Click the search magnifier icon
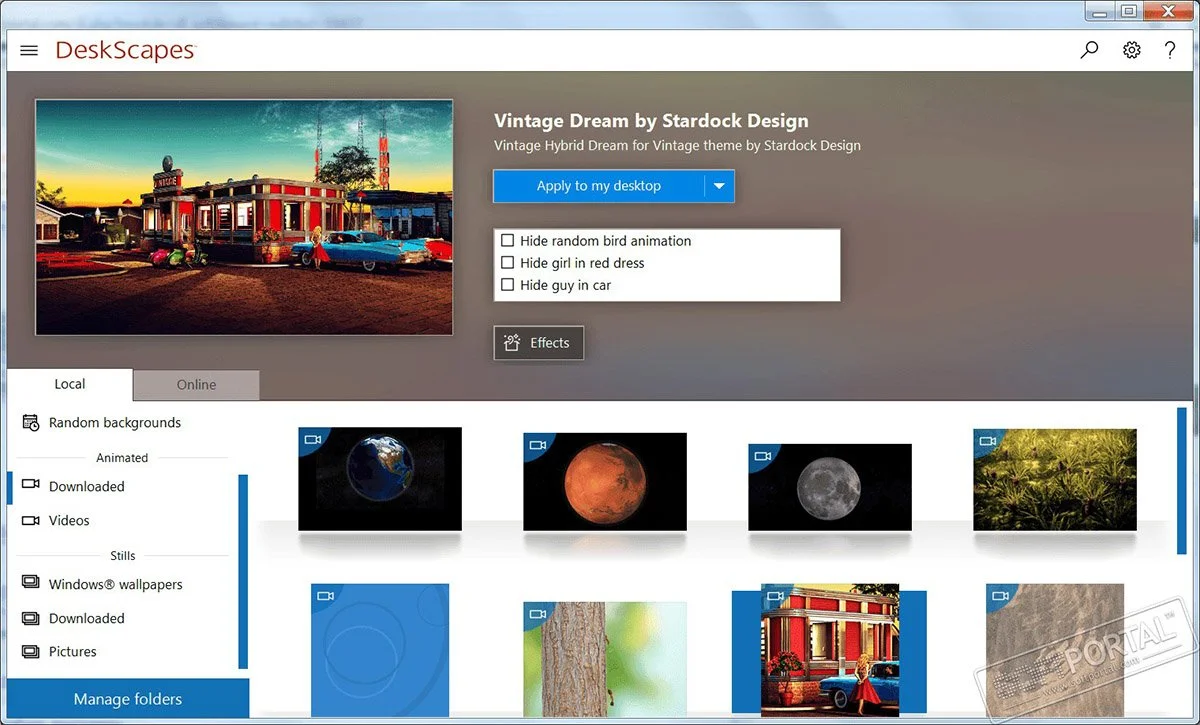The image size is (1200, 725). click(1090, 50)
